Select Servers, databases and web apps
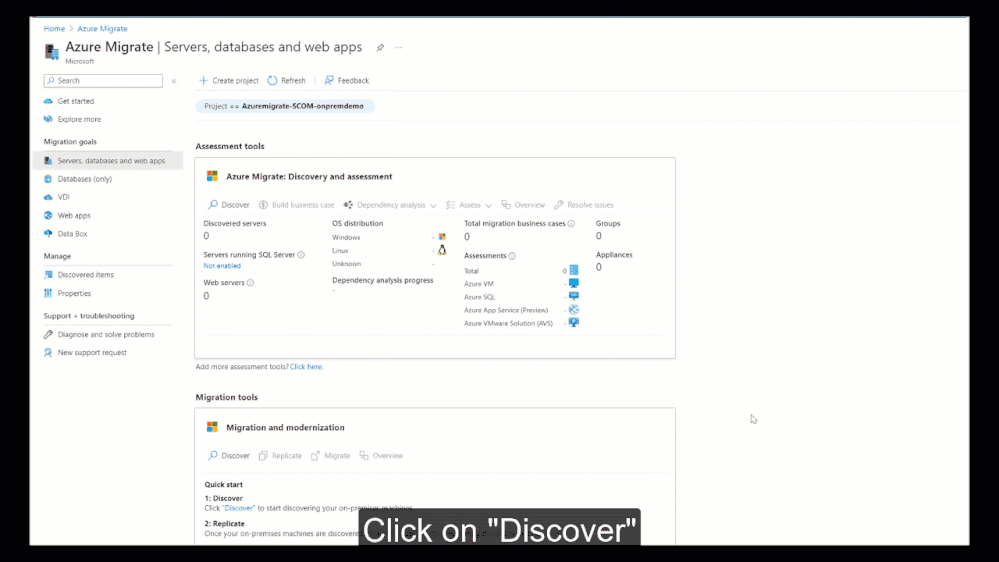 [x=108, y=161]
